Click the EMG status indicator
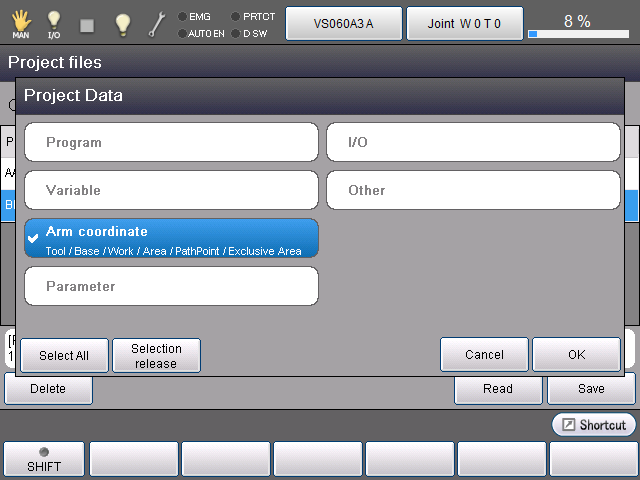Screen dimensions: 640x480 194,16
